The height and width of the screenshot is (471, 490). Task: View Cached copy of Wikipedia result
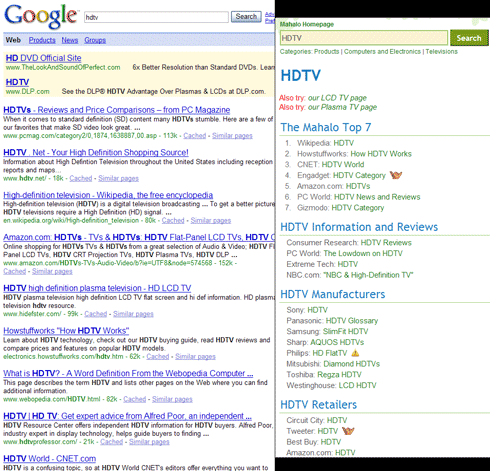click(x=173, y=220)
